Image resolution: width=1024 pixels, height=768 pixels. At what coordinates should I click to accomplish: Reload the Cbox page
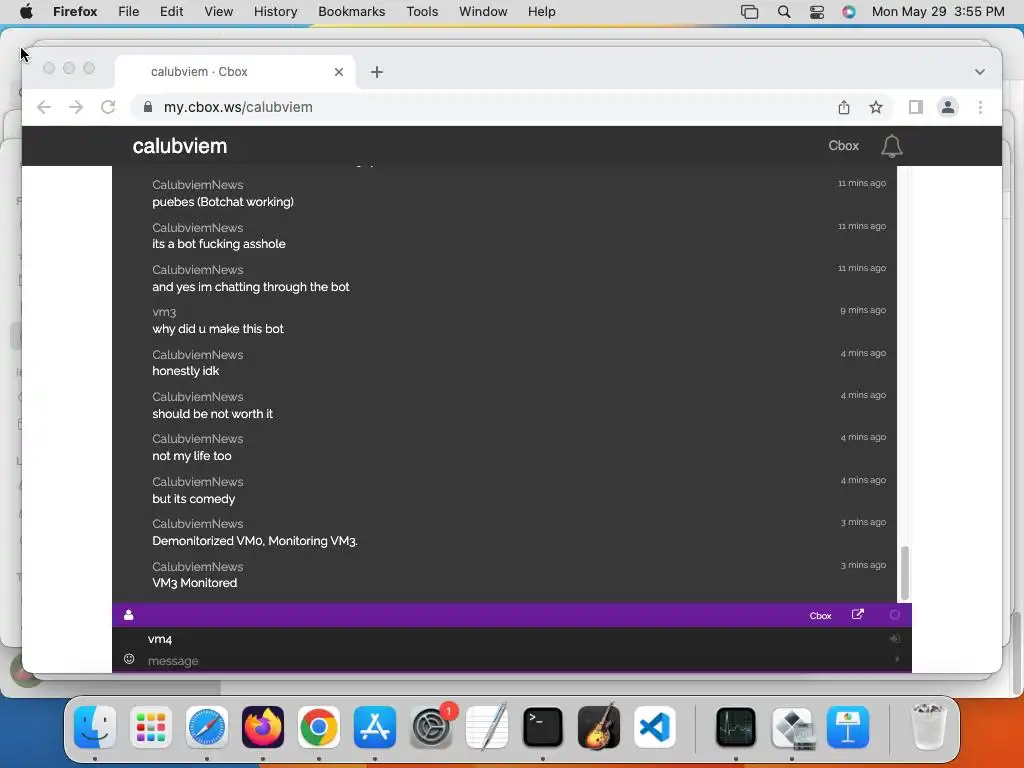108,107
